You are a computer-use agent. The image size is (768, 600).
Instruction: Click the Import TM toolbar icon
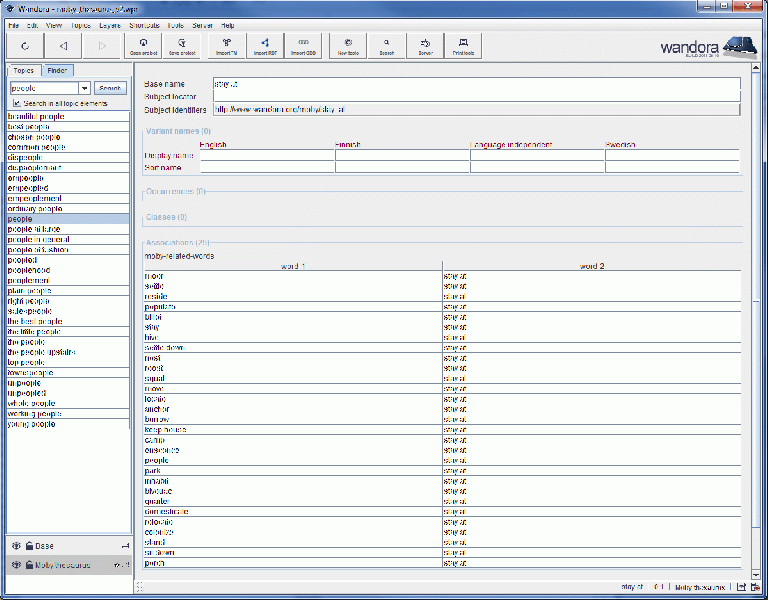point(227,46)
